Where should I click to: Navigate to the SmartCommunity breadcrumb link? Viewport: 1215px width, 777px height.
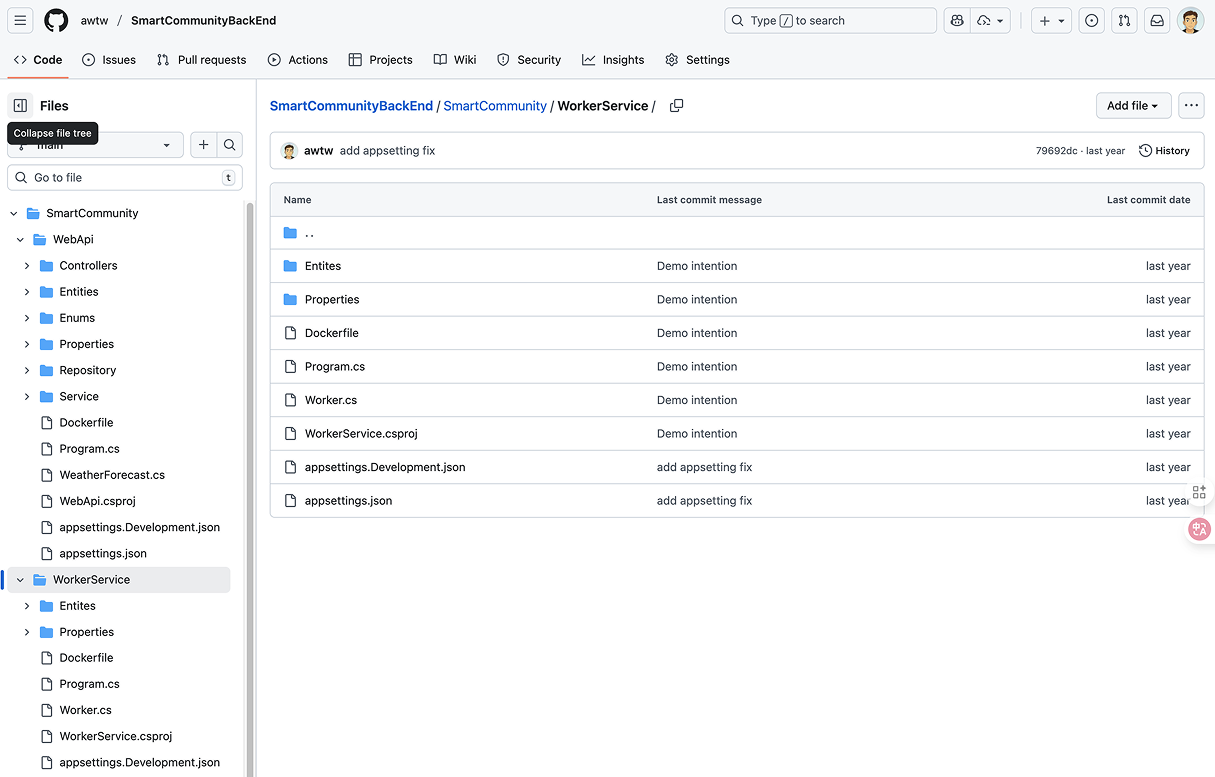[495, 105]
